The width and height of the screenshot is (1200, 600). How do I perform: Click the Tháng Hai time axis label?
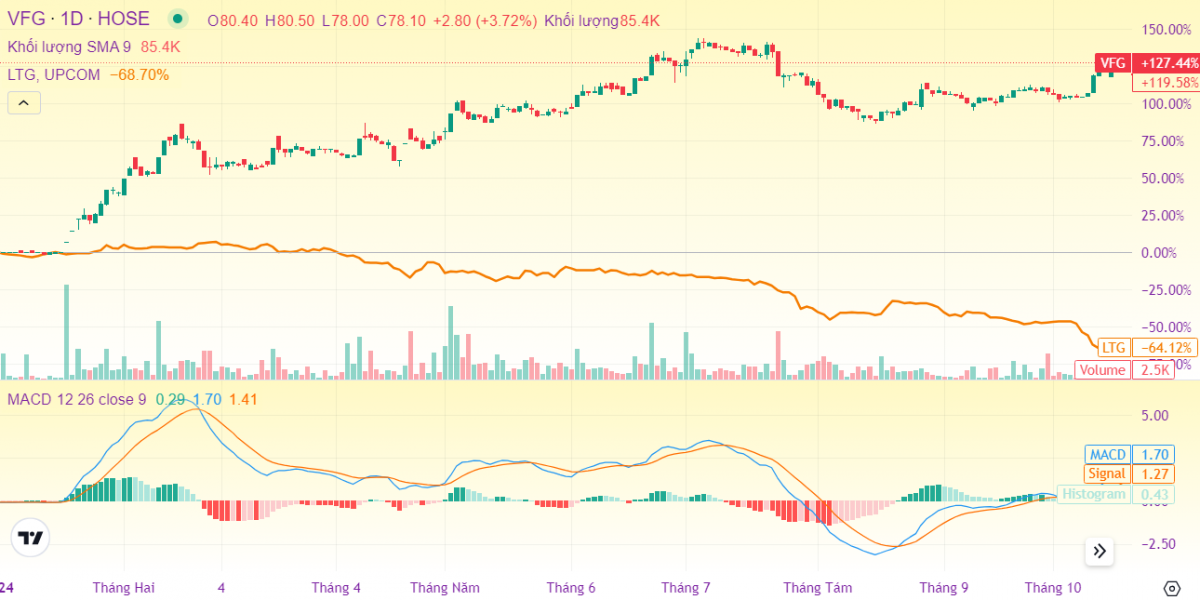coord(124,588)
